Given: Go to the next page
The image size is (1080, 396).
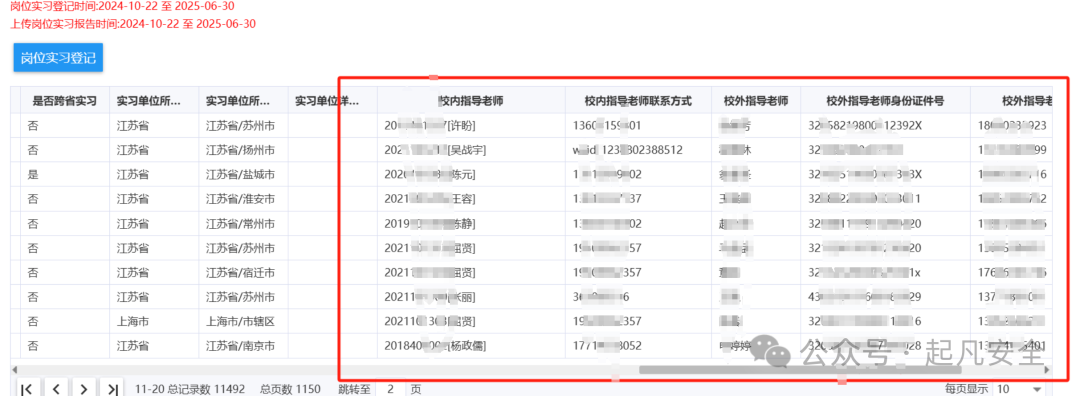Looking at the screenshot, I should click(x=84, y=389).
